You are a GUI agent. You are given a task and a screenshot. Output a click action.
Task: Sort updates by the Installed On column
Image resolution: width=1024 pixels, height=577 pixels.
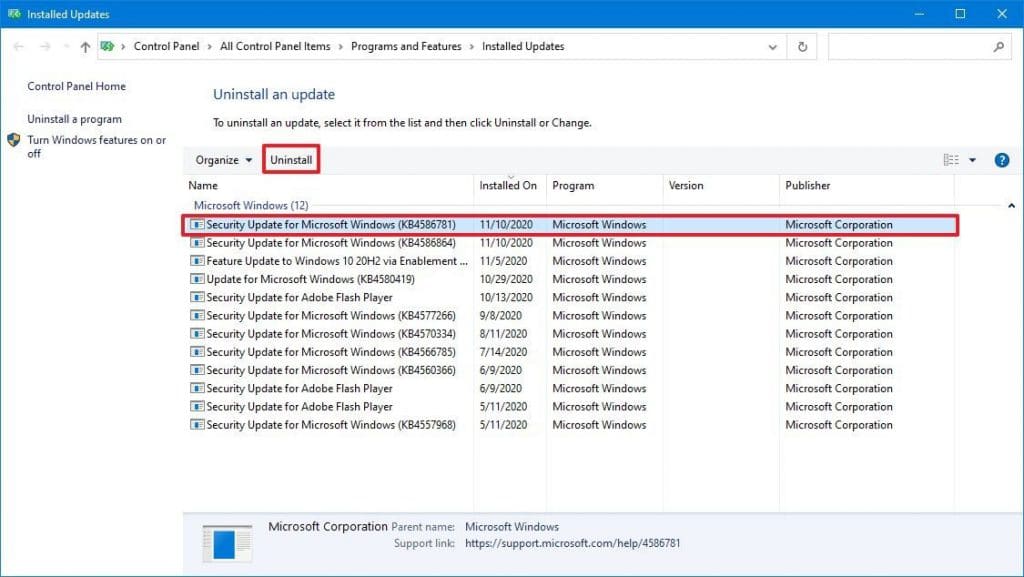click(x=509, y=186)
